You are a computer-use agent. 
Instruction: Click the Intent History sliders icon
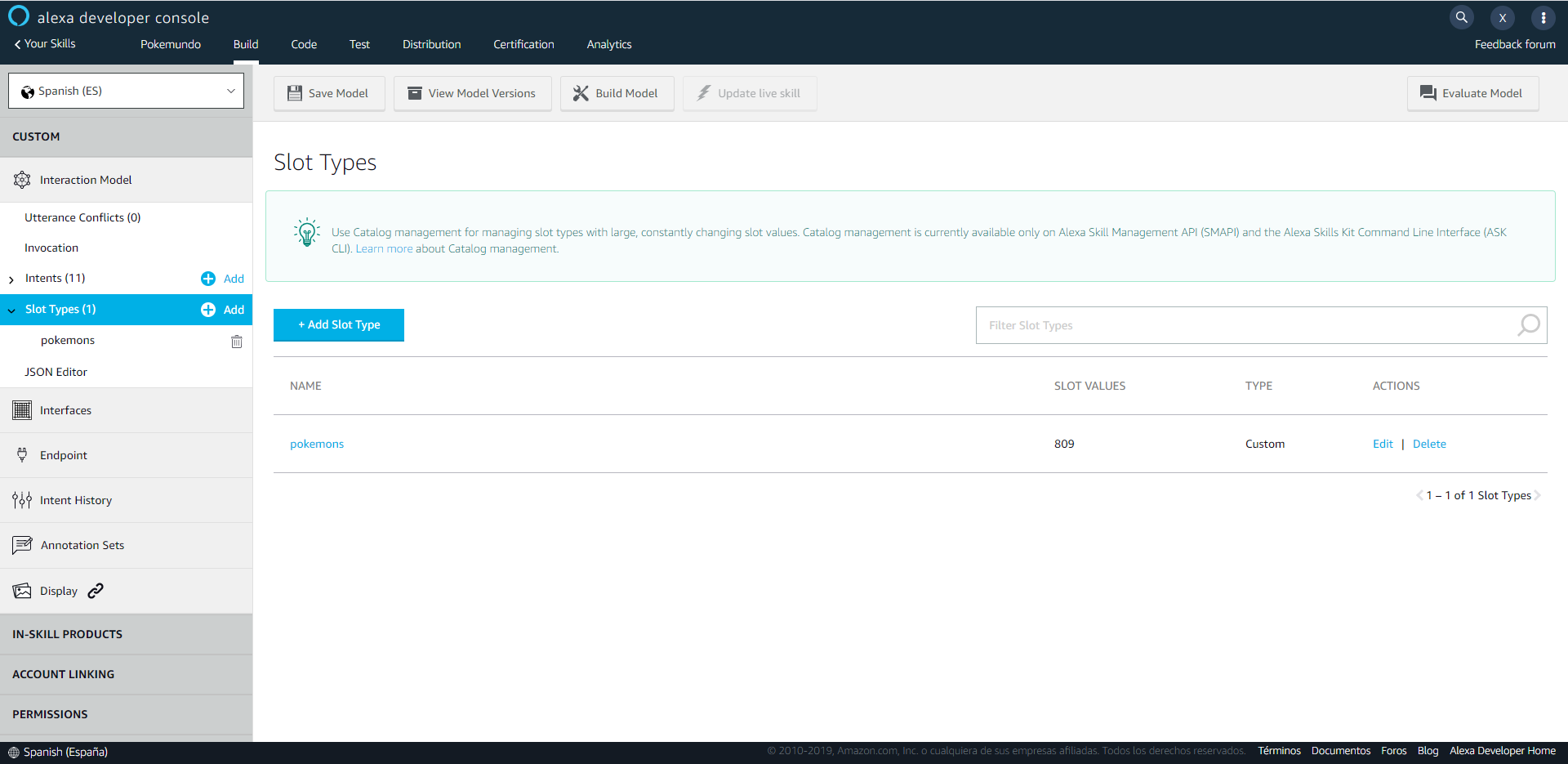pyautogui.click(x=22, y=500)
